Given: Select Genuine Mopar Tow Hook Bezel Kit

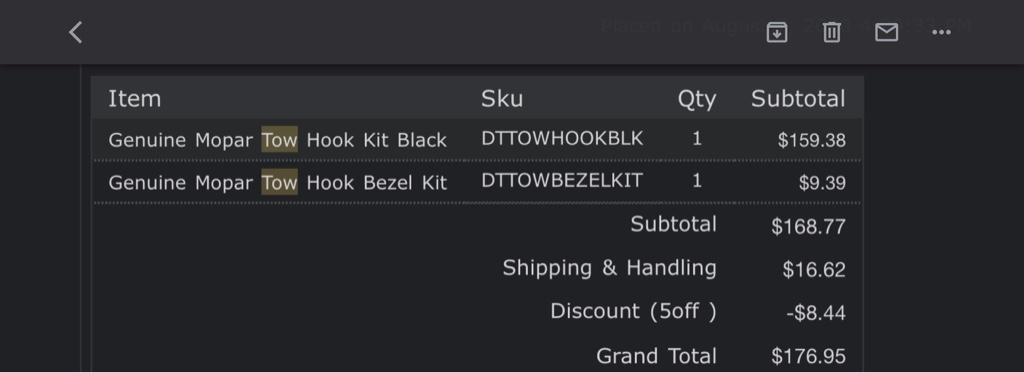Looking at the screenshot, I should [278, 182].
